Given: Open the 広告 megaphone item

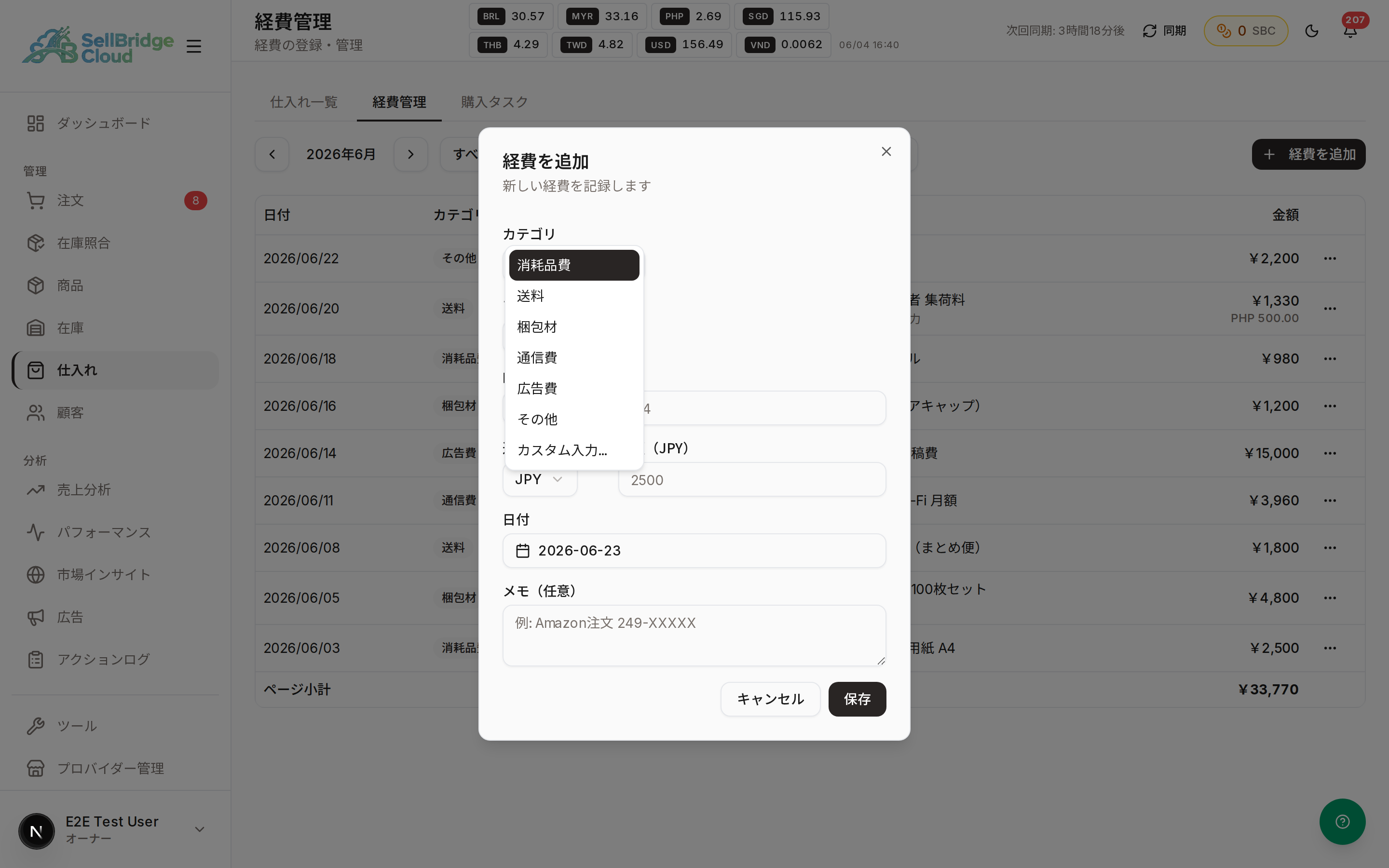Looking at the screenshot, I should point(115,617).
